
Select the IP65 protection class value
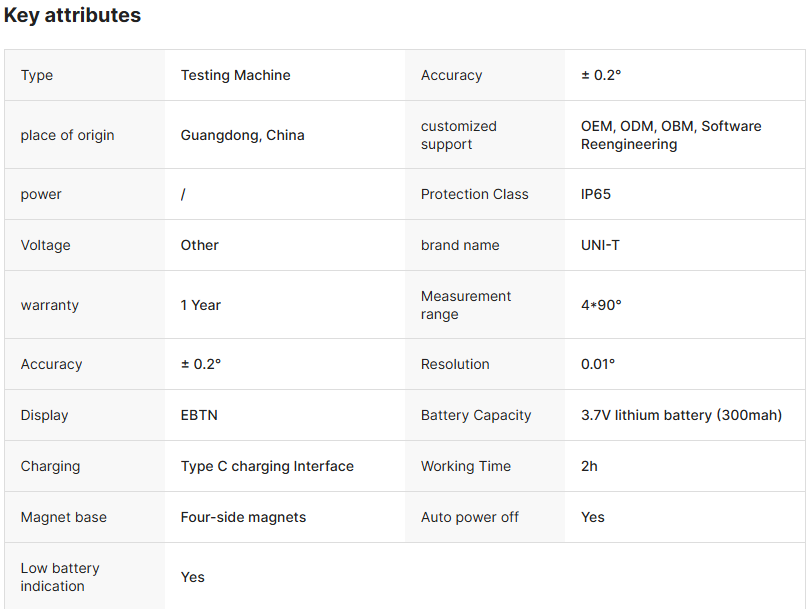tap(596, 194)
